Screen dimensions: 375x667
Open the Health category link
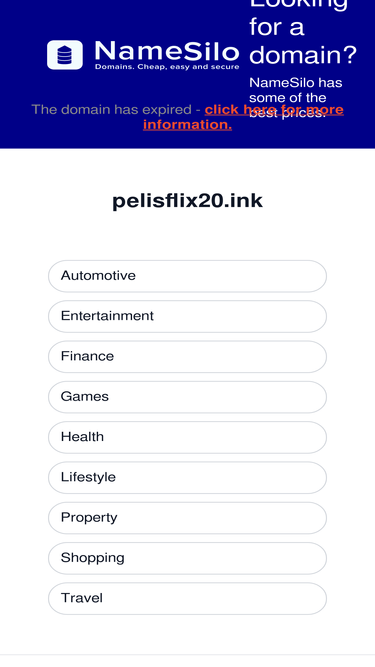[x=188, y=437]
